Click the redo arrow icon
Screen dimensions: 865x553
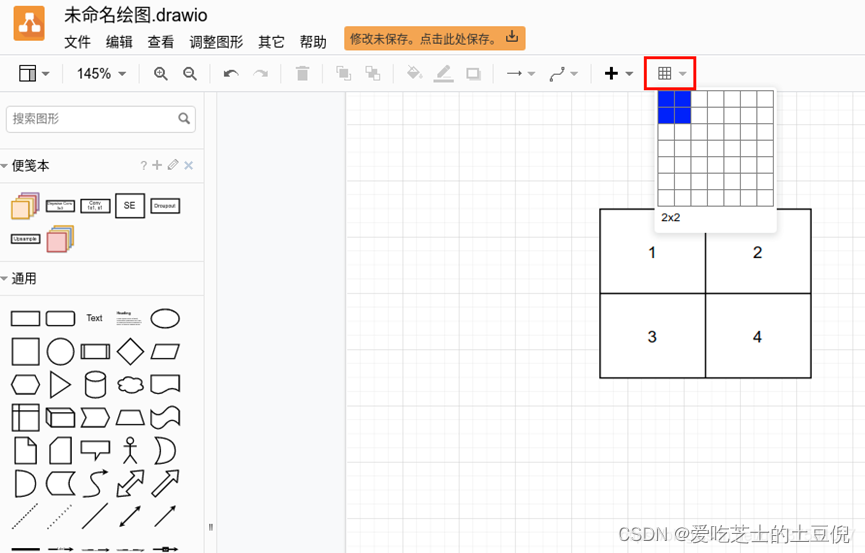tap(260, 73)
